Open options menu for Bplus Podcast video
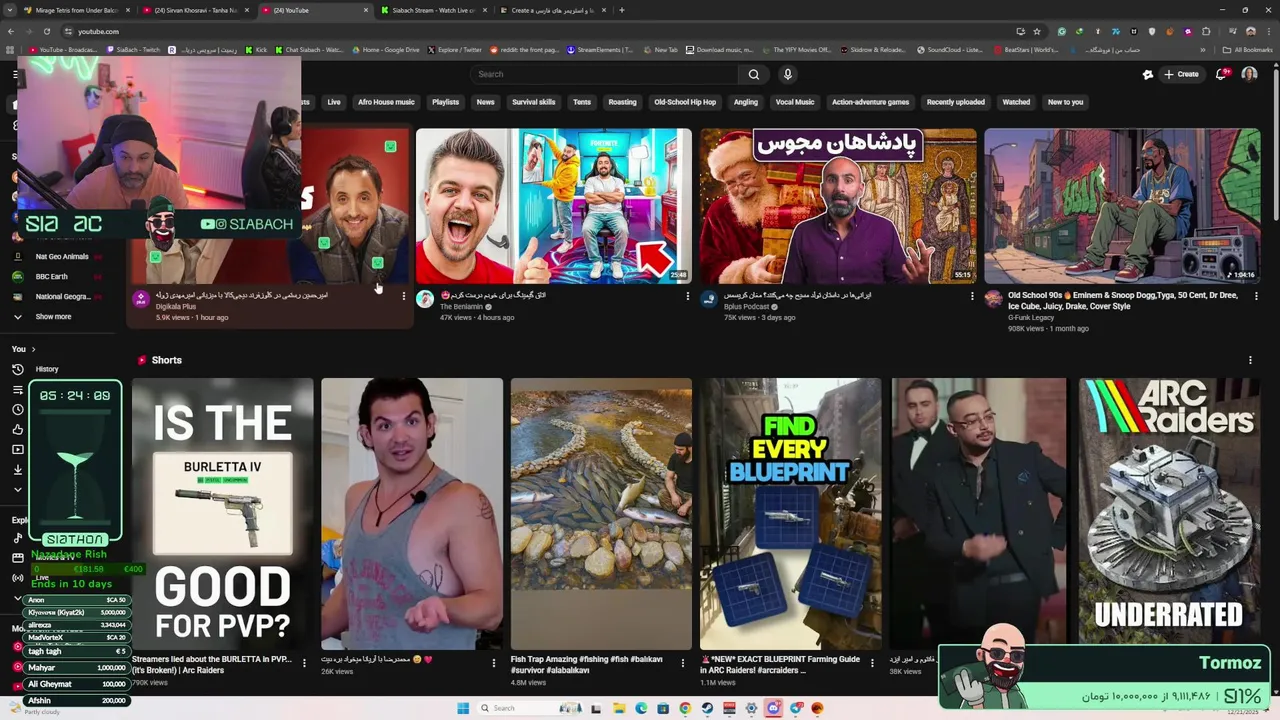Image resolution: width=1280 pixels, height=720 pixels. 972,296
